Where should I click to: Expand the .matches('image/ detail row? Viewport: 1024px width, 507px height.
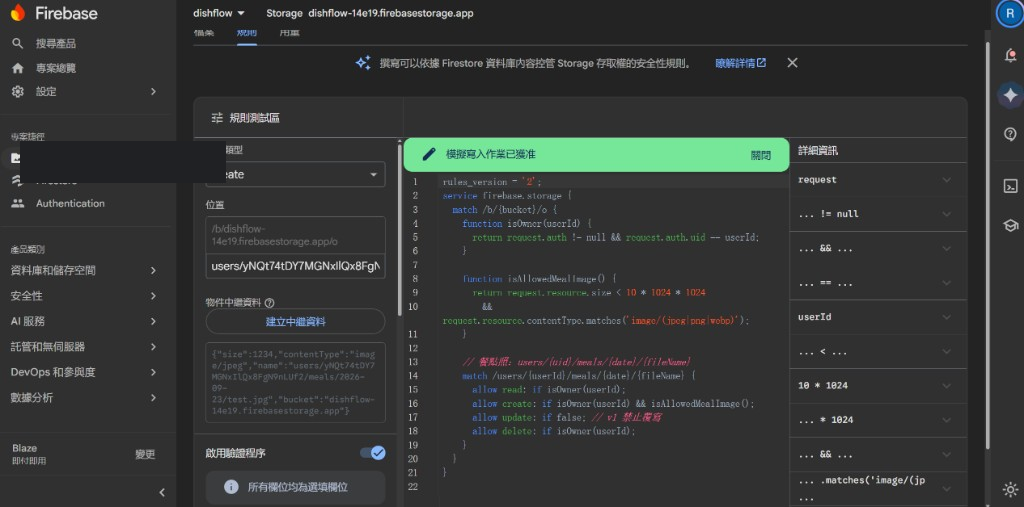pos(878,489)
